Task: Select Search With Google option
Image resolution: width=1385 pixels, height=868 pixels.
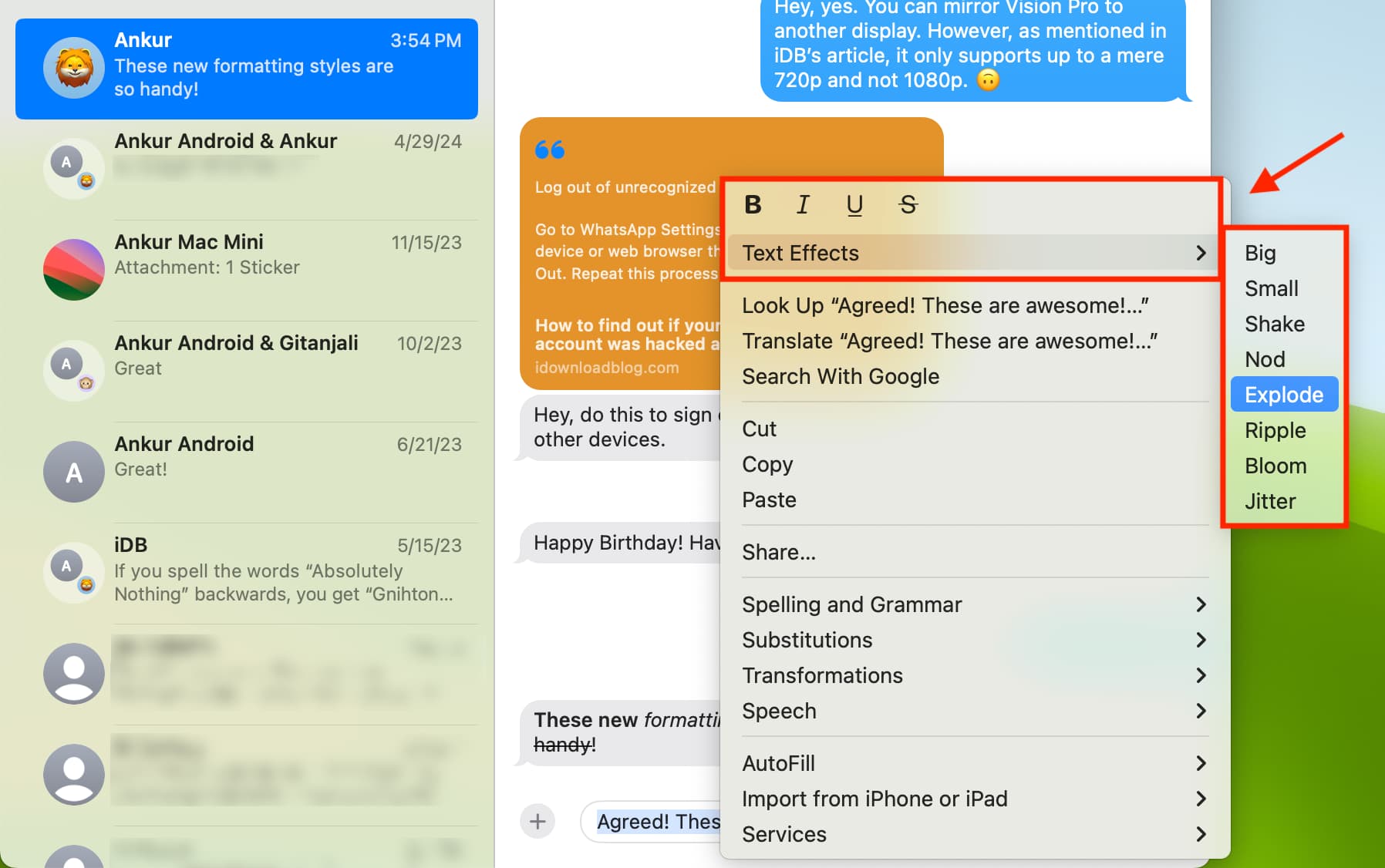Action: click(841, 376)
